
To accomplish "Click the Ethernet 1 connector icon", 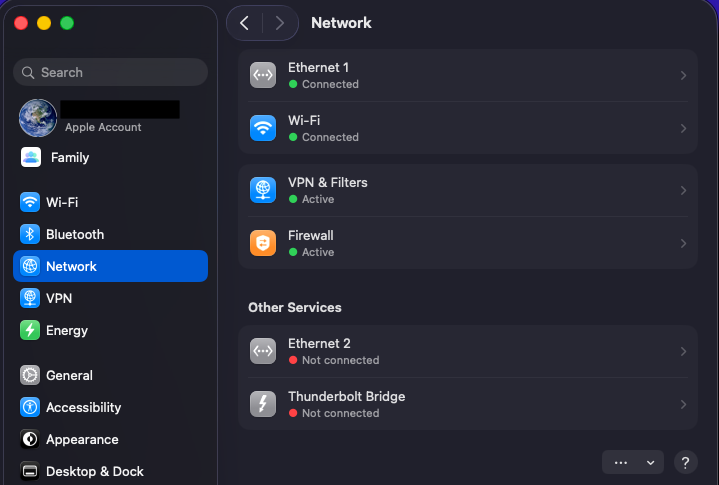I will (263, 75).
